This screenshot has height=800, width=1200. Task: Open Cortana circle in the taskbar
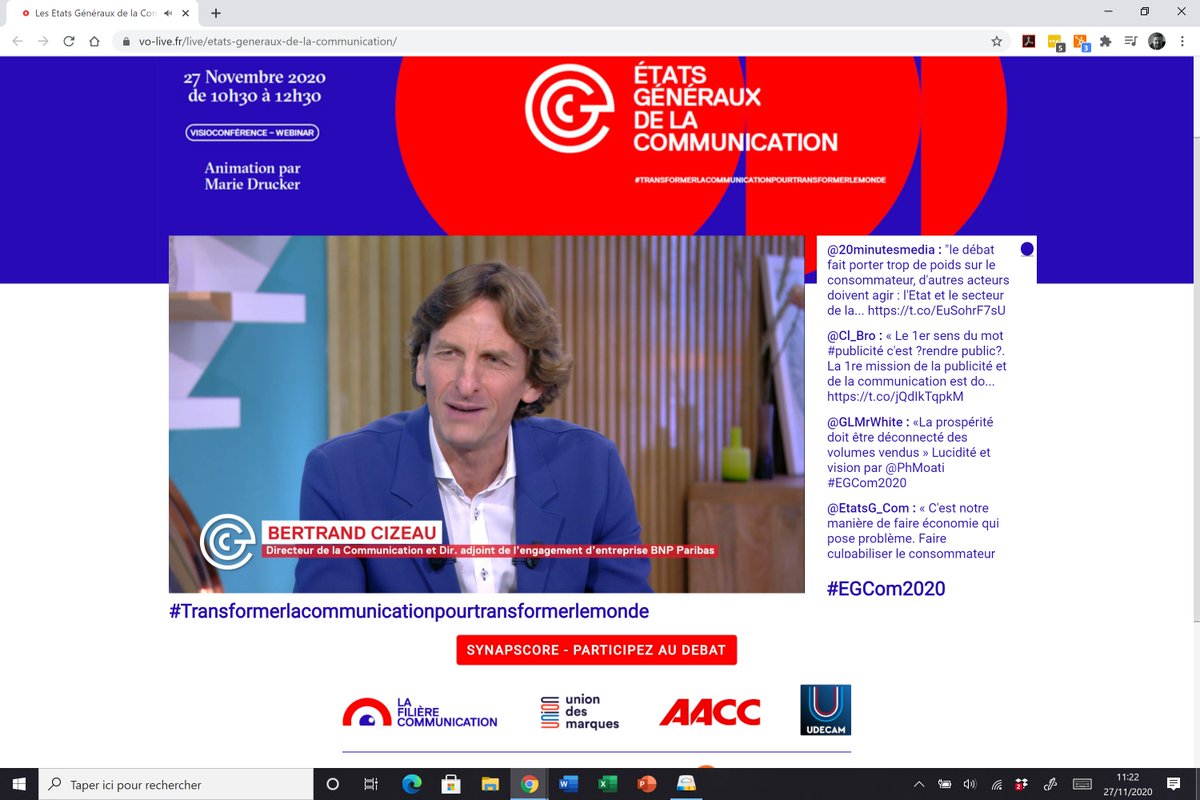(333, 784)
